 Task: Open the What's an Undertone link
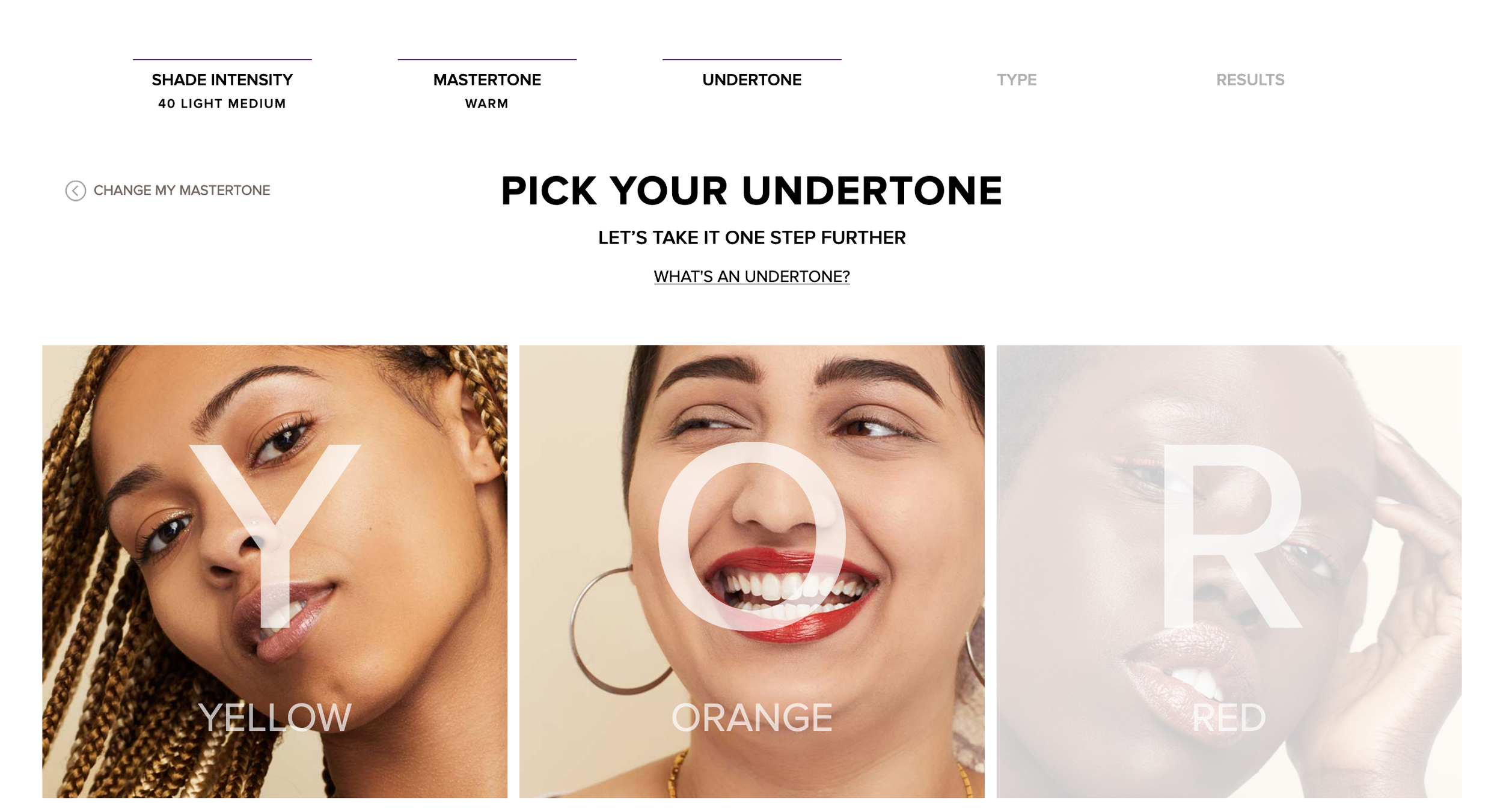[751, 276]
